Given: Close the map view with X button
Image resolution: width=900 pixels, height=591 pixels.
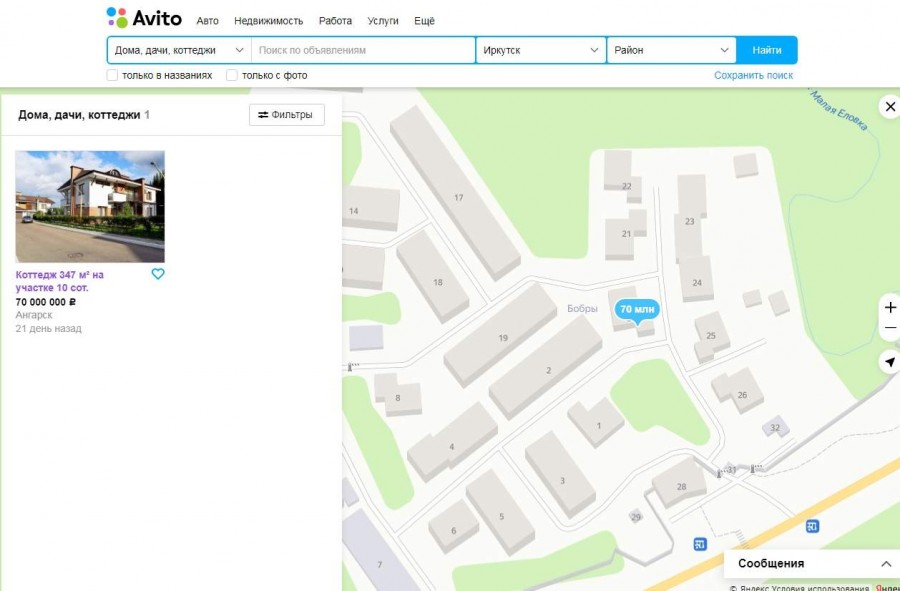Looking at the screenshot, I should click(x=890, y=107).
